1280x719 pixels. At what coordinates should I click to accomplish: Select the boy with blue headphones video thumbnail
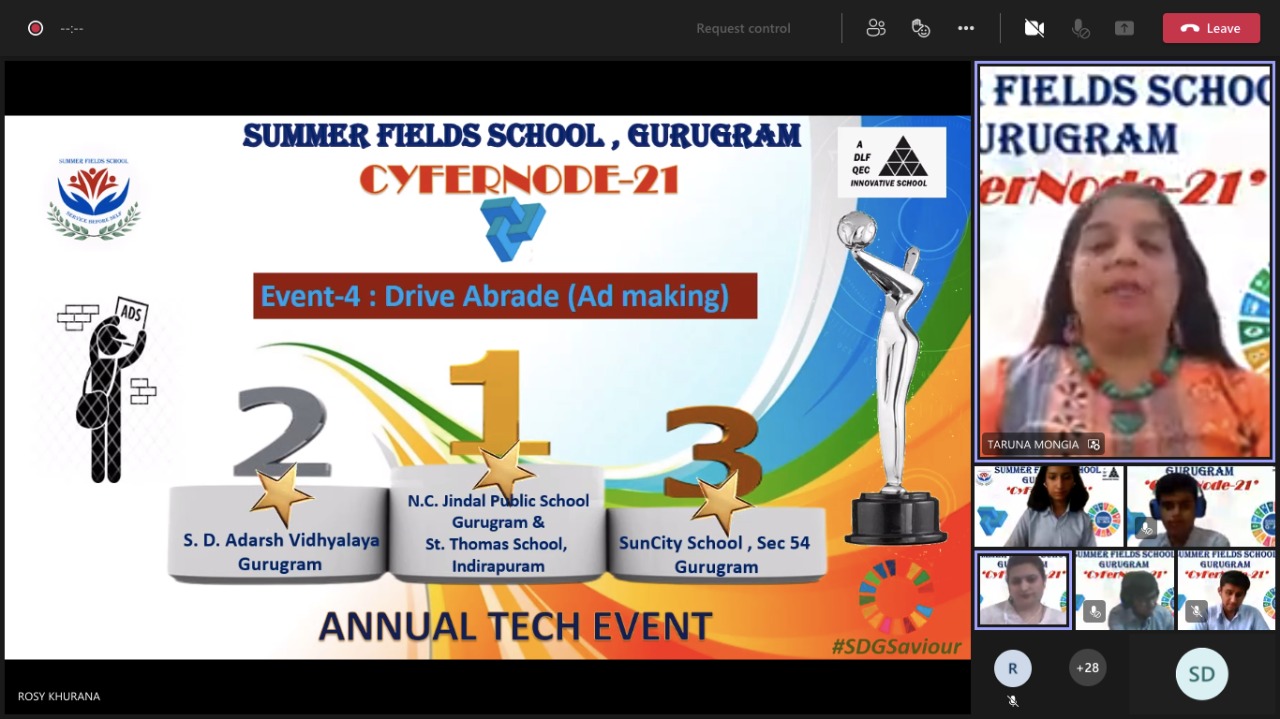(1201, 506)
